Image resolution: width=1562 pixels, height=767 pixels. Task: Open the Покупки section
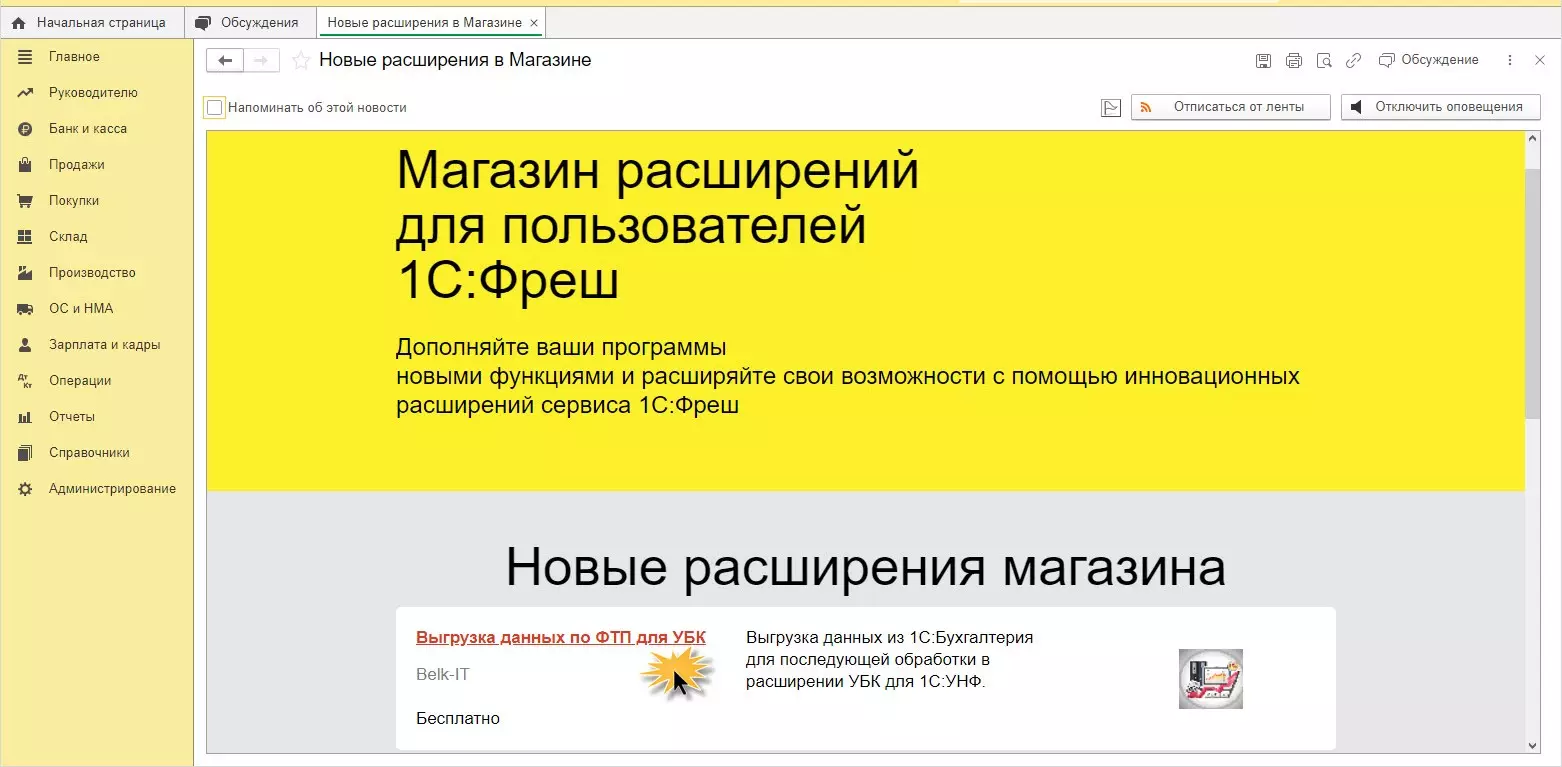click(x=74, y=201)
